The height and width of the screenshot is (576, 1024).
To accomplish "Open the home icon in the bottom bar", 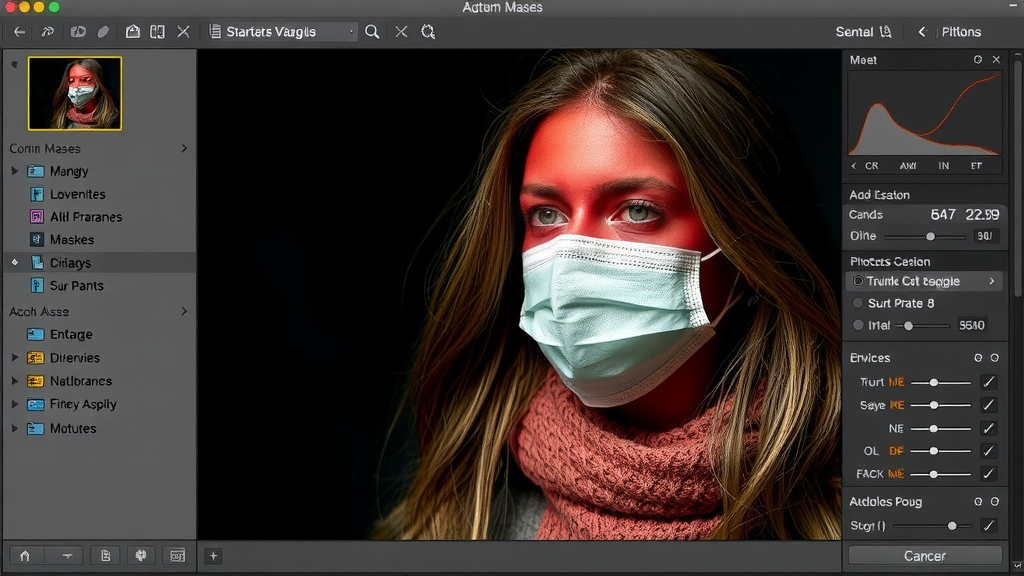I will [x=25, y=555].
